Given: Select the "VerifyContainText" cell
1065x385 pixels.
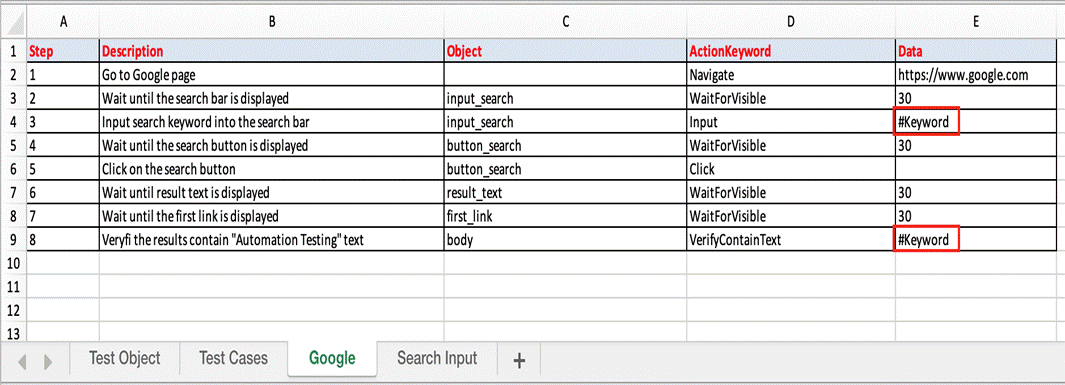Looking at the screenshot, I should coord(791,240).
